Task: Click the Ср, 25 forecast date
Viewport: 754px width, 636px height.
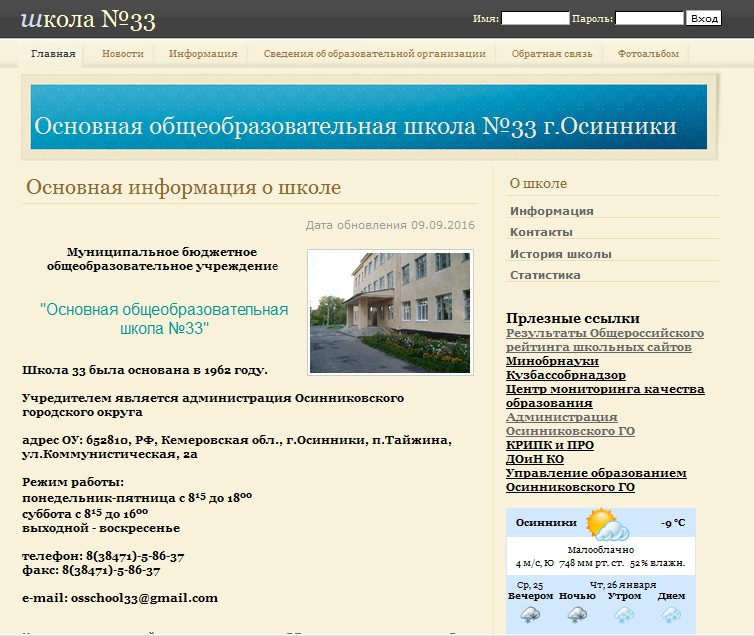Action: click(530, 585)
